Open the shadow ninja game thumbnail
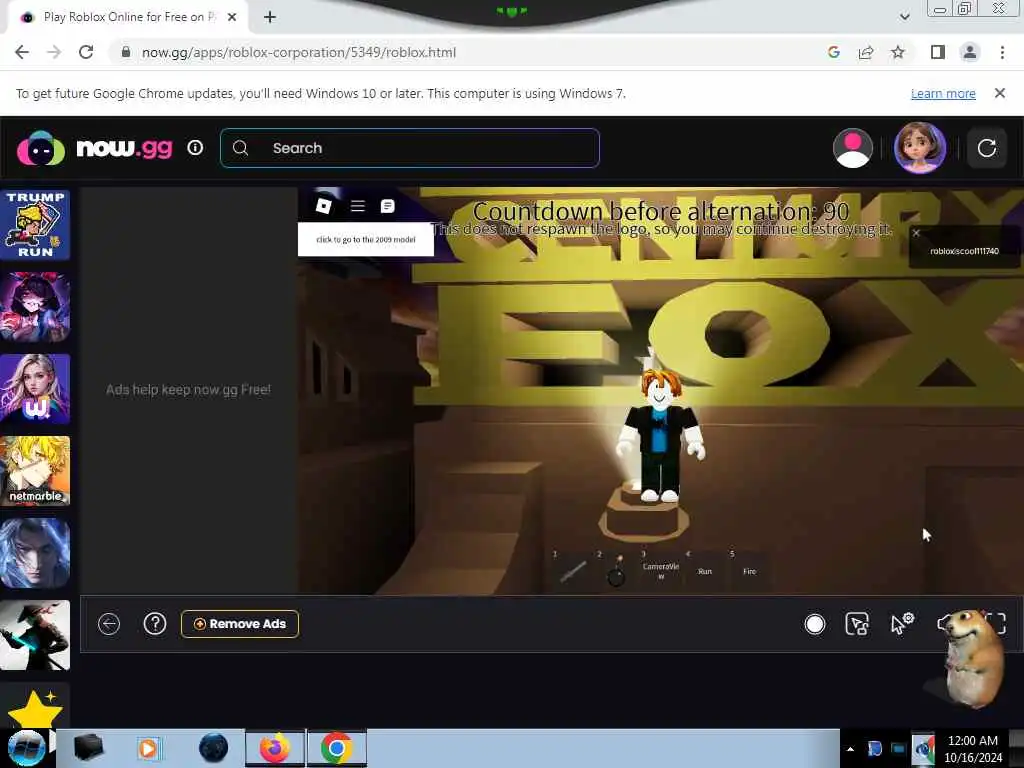Image resolution: width=1024 pixels, height=768 pixels. pyautogui.click(x=35, y=635)
